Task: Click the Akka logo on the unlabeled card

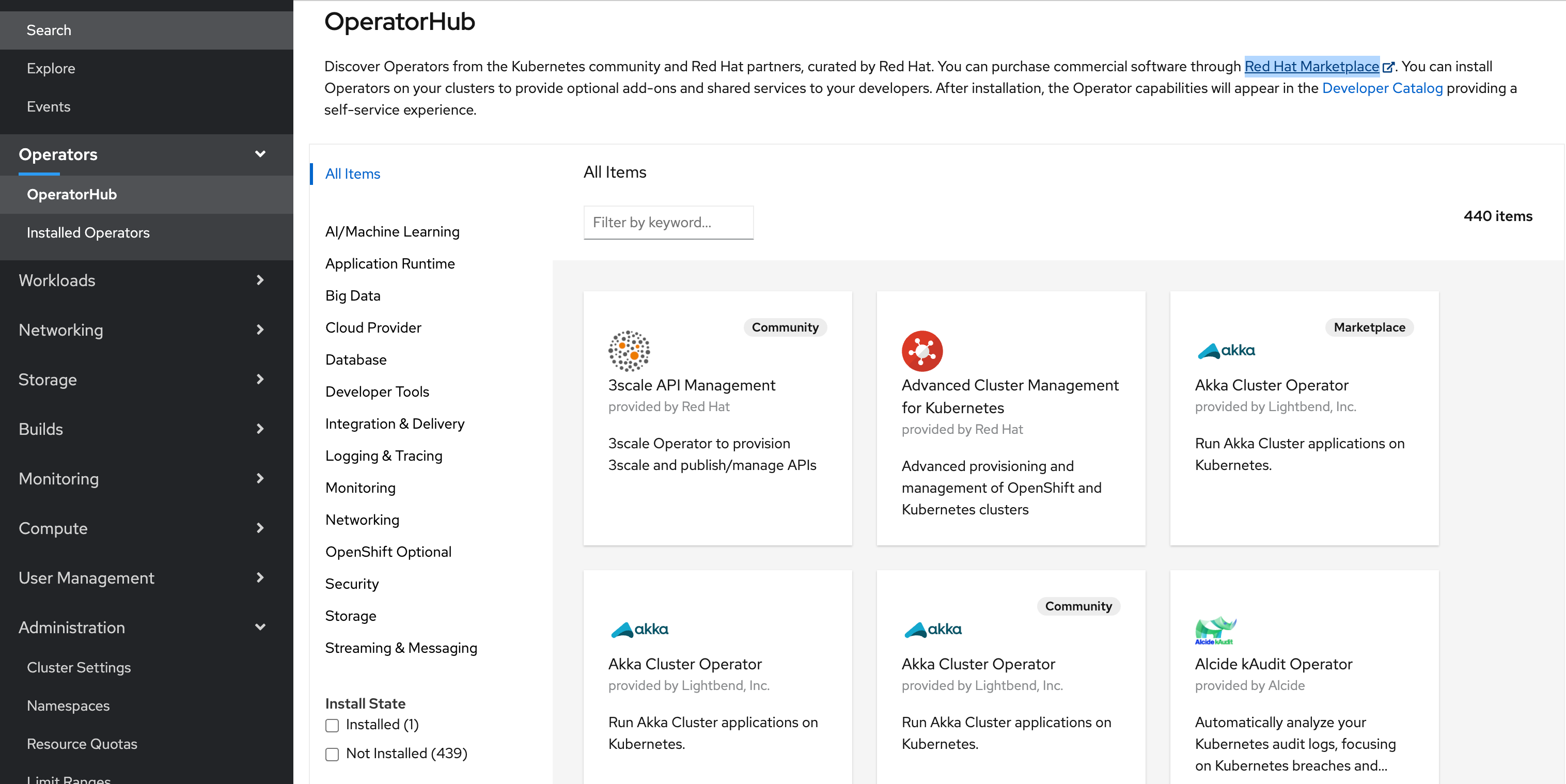Action: [x=639, y=630]
